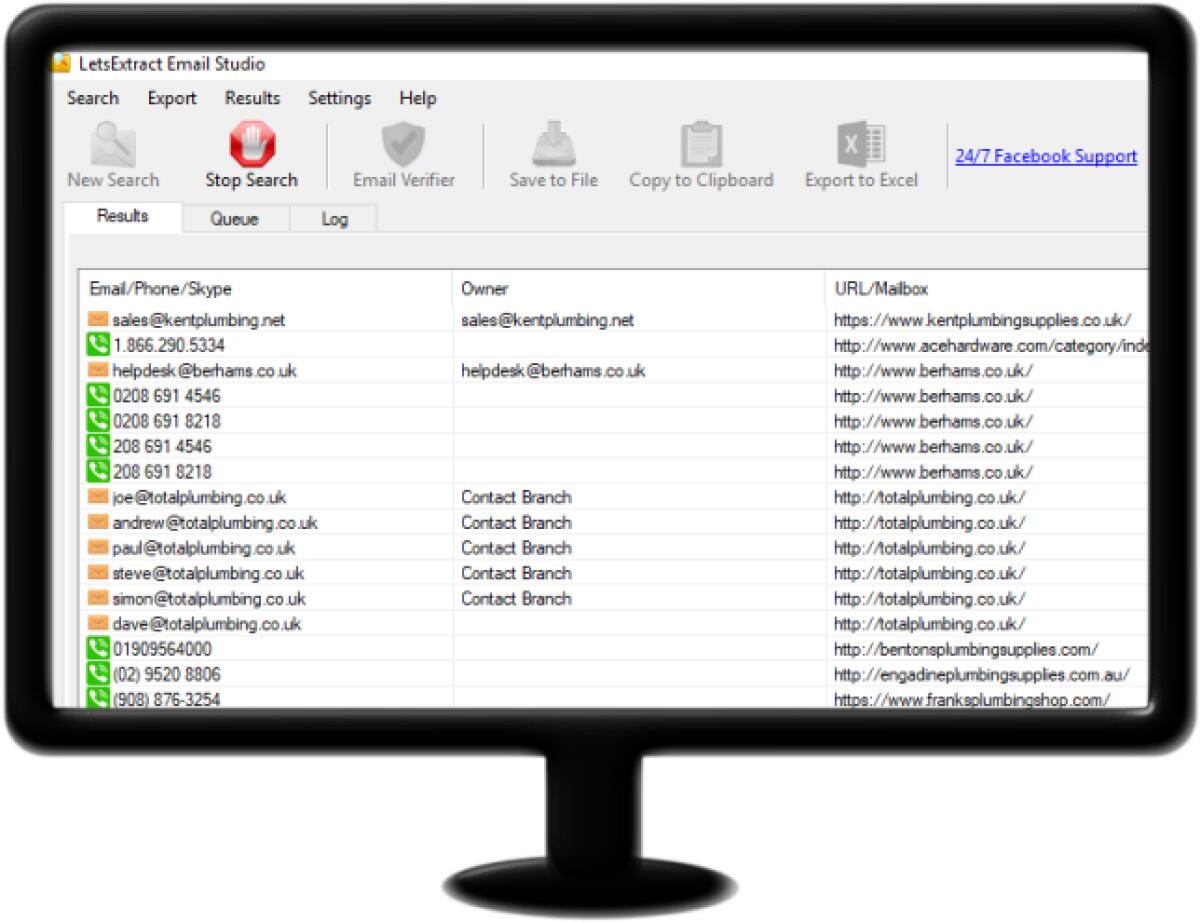Export the results to Excel
The height and width of the screenshot is (922, 1200).
[861, 148]
